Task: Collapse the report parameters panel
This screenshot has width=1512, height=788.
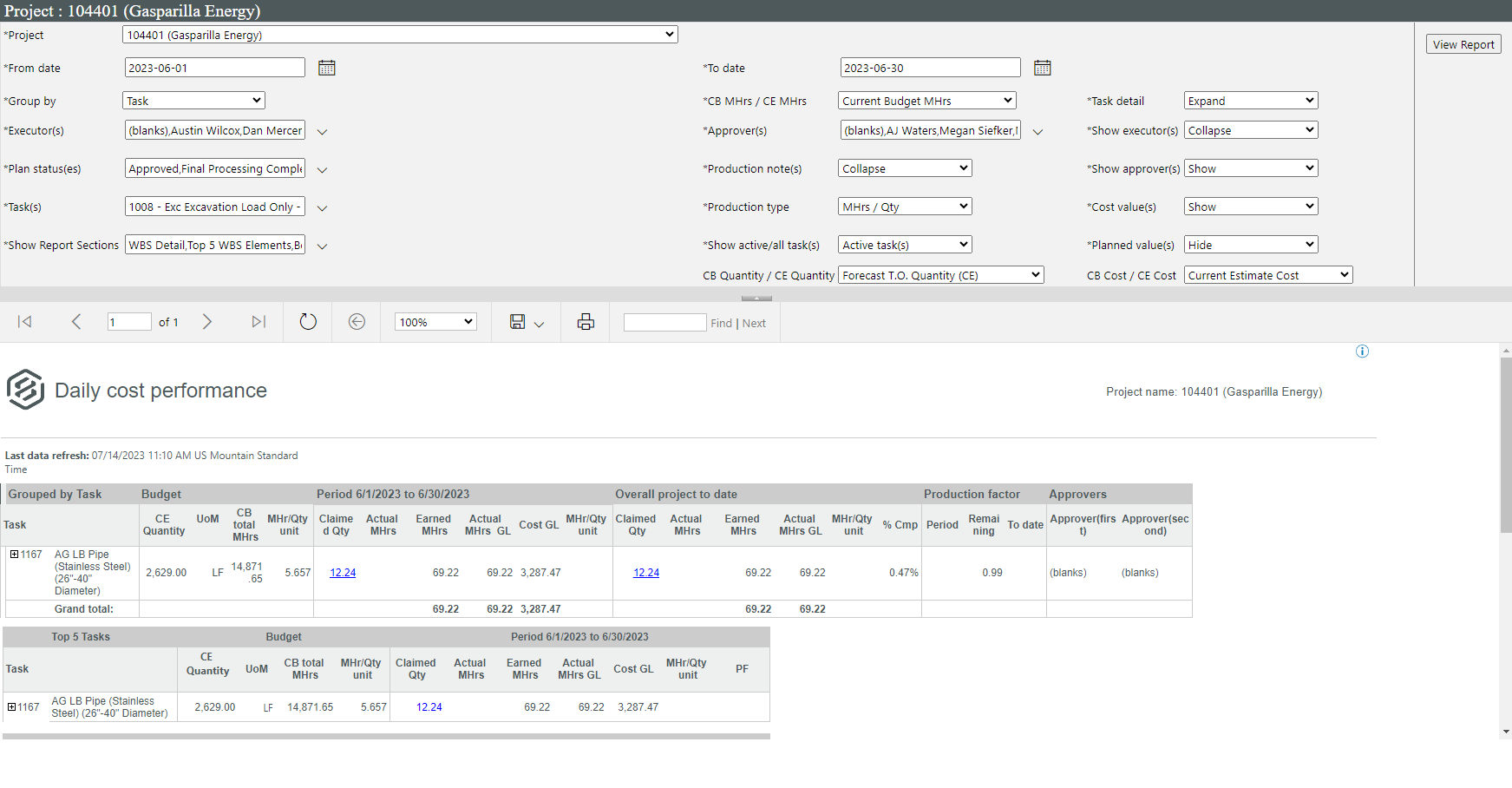Action: [756, 298]
